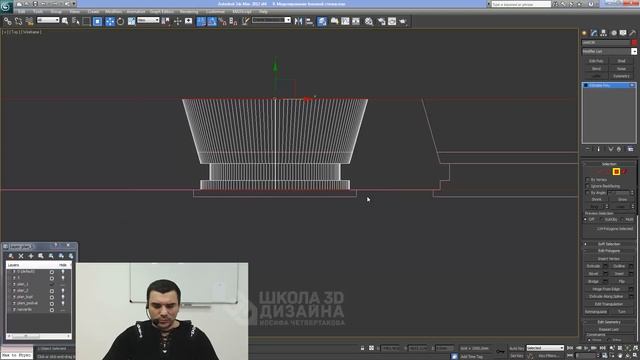The width and height of the screenshot is (640, 360).
Task: Click the Render Production teapot icon
Action: 403,21
